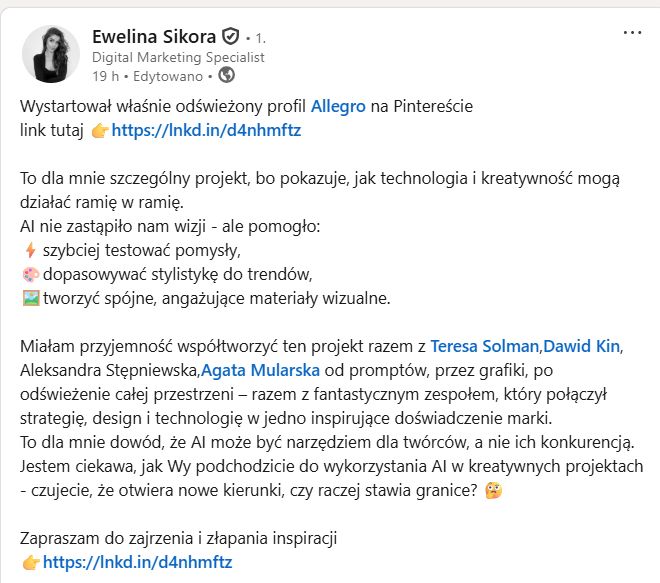Open Ewelina Sikora's profile name link
Screen dimensions: 660x583
(153, 37)
